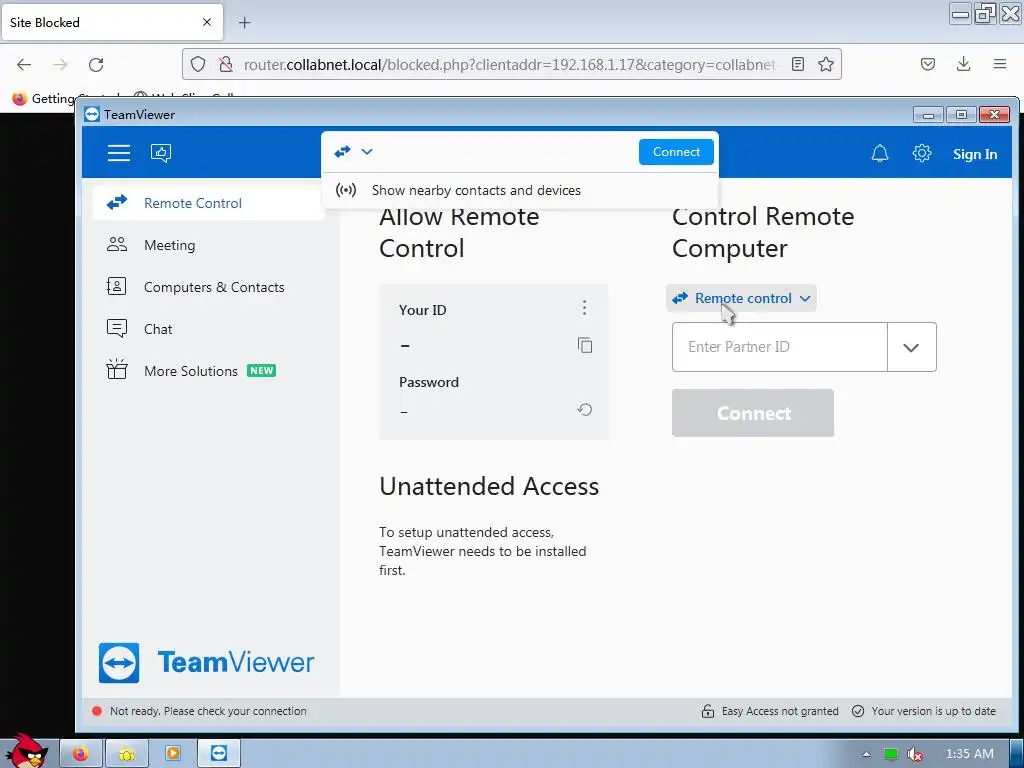Click the Chat bubble icon

coord(117,328)
